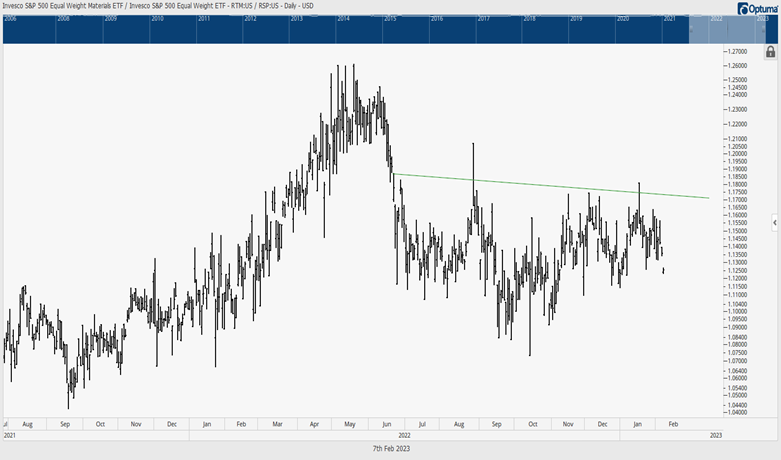781x460 pixels.
Task: Jump to 2020 in the overview bar
Action: pos(623,19)
